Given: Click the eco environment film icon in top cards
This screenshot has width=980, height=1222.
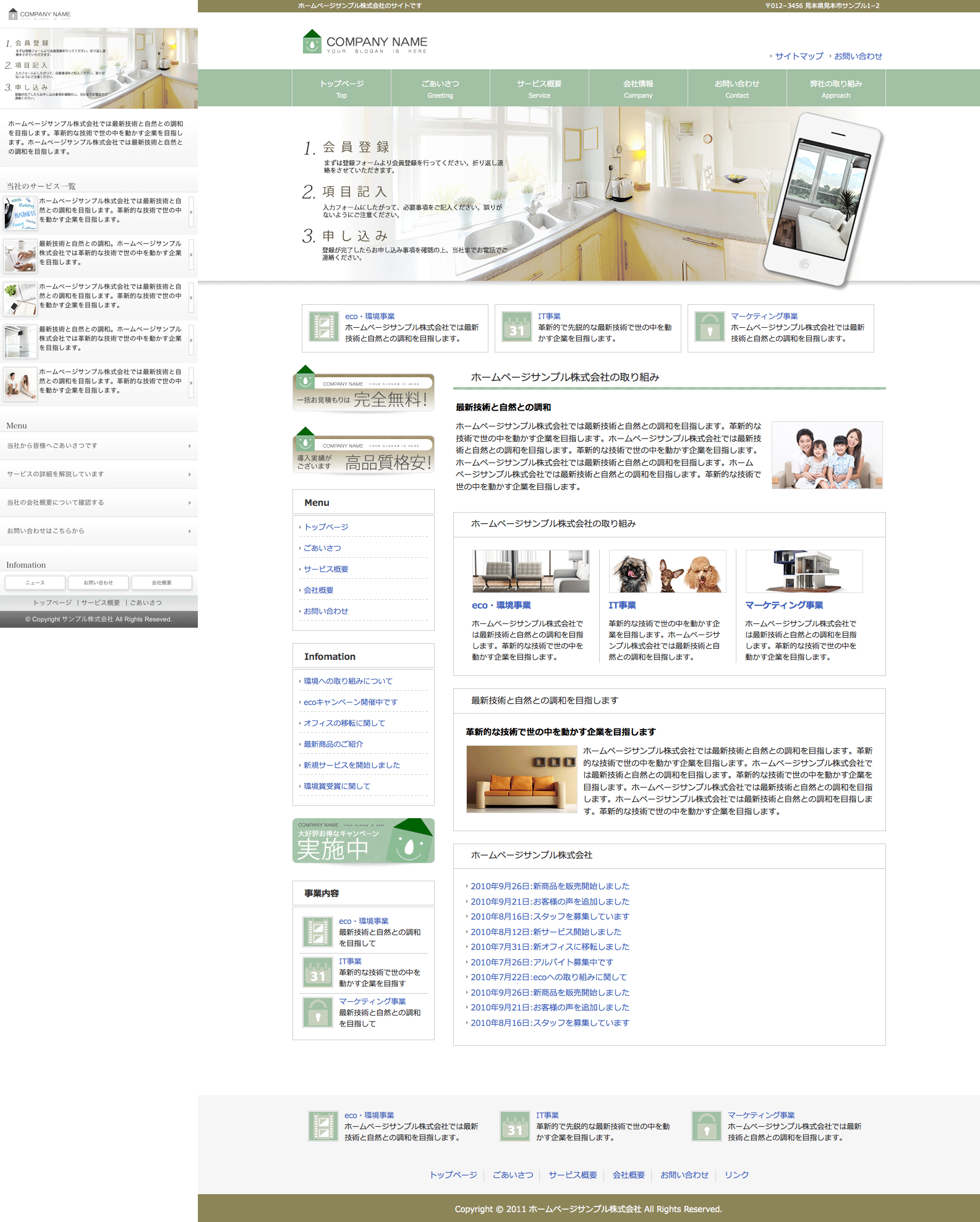Looking at the screenshot, I should click(x=324, y=327).
